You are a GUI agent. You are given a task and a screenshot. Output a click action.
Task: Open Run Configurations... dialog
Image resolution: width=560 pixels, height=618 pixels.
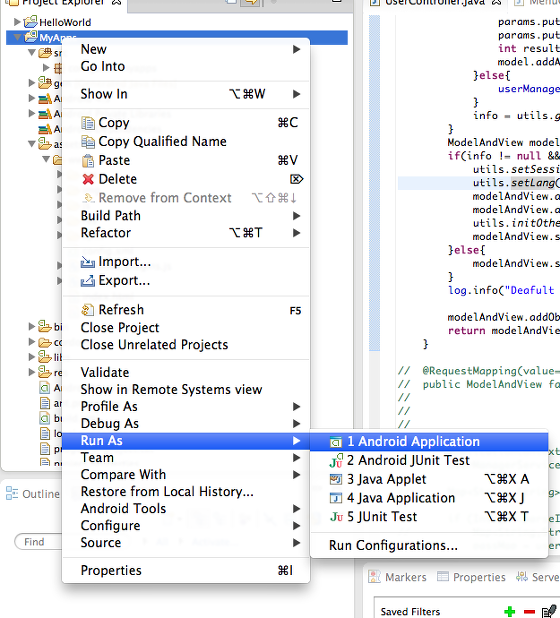pos(429,545)
